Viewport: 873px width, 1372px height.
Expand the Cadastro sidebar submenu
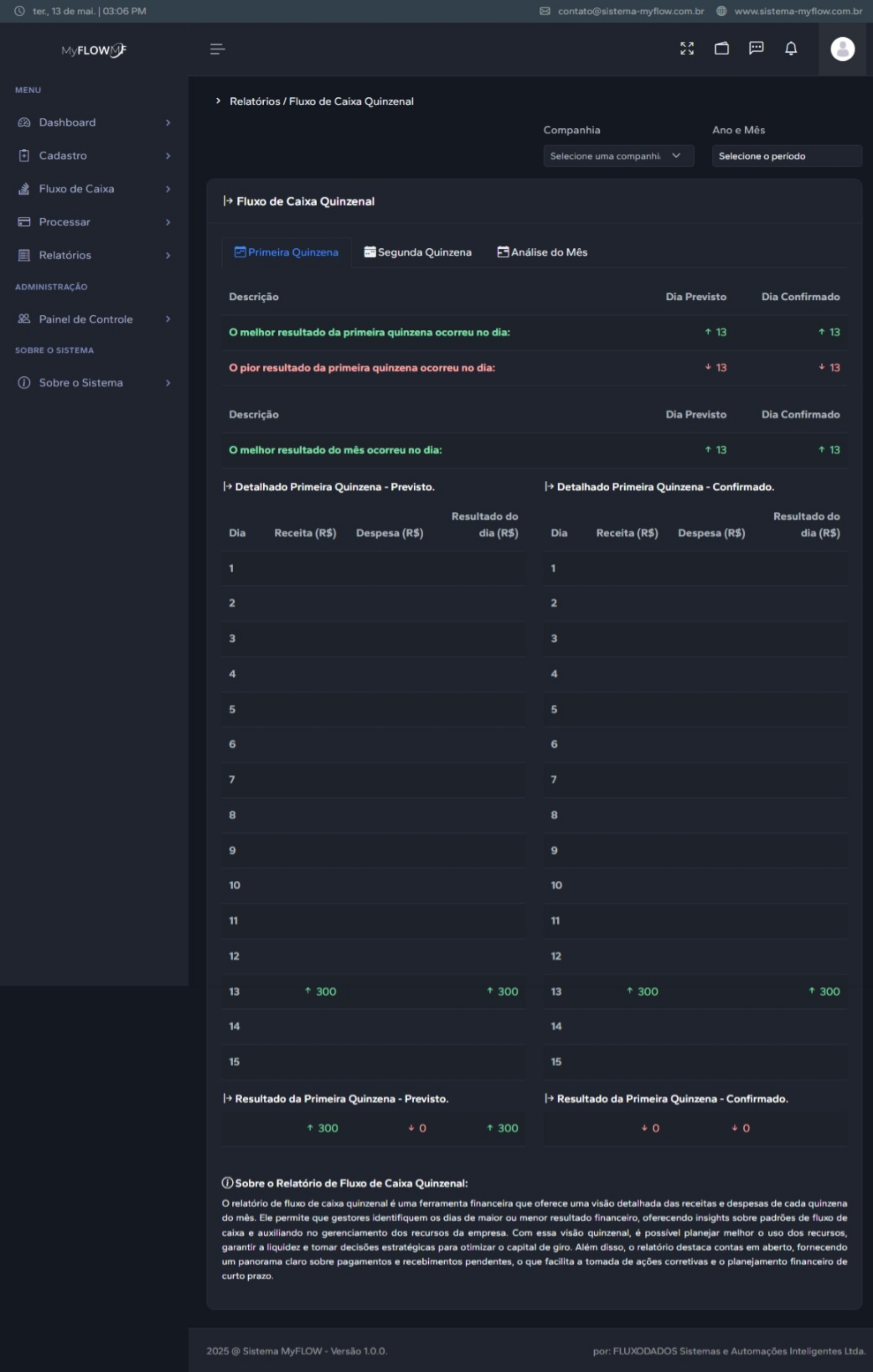pos(63,156)
